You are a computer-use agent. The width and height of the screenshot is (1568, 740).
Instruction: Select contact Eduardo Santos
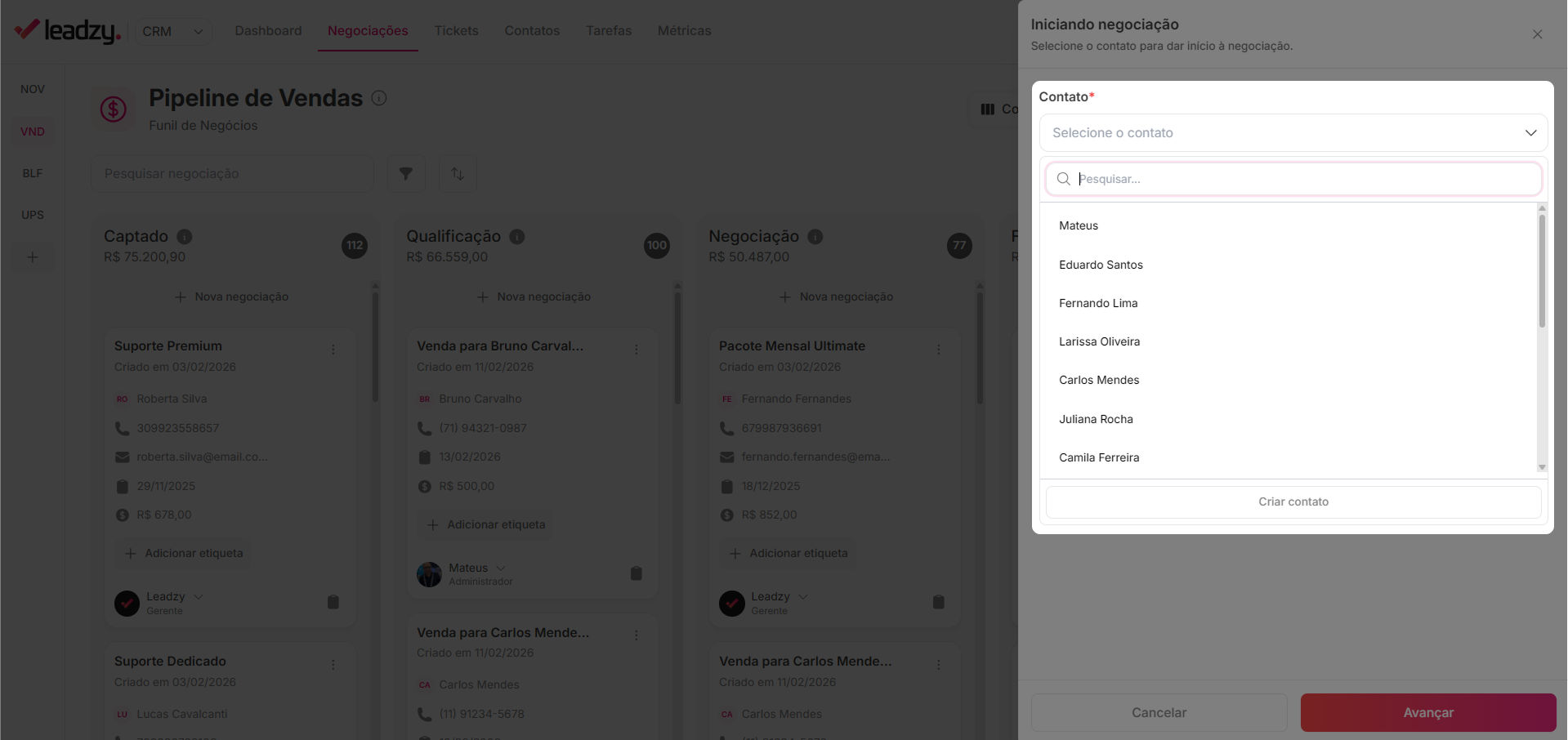tap(1289, 265)
